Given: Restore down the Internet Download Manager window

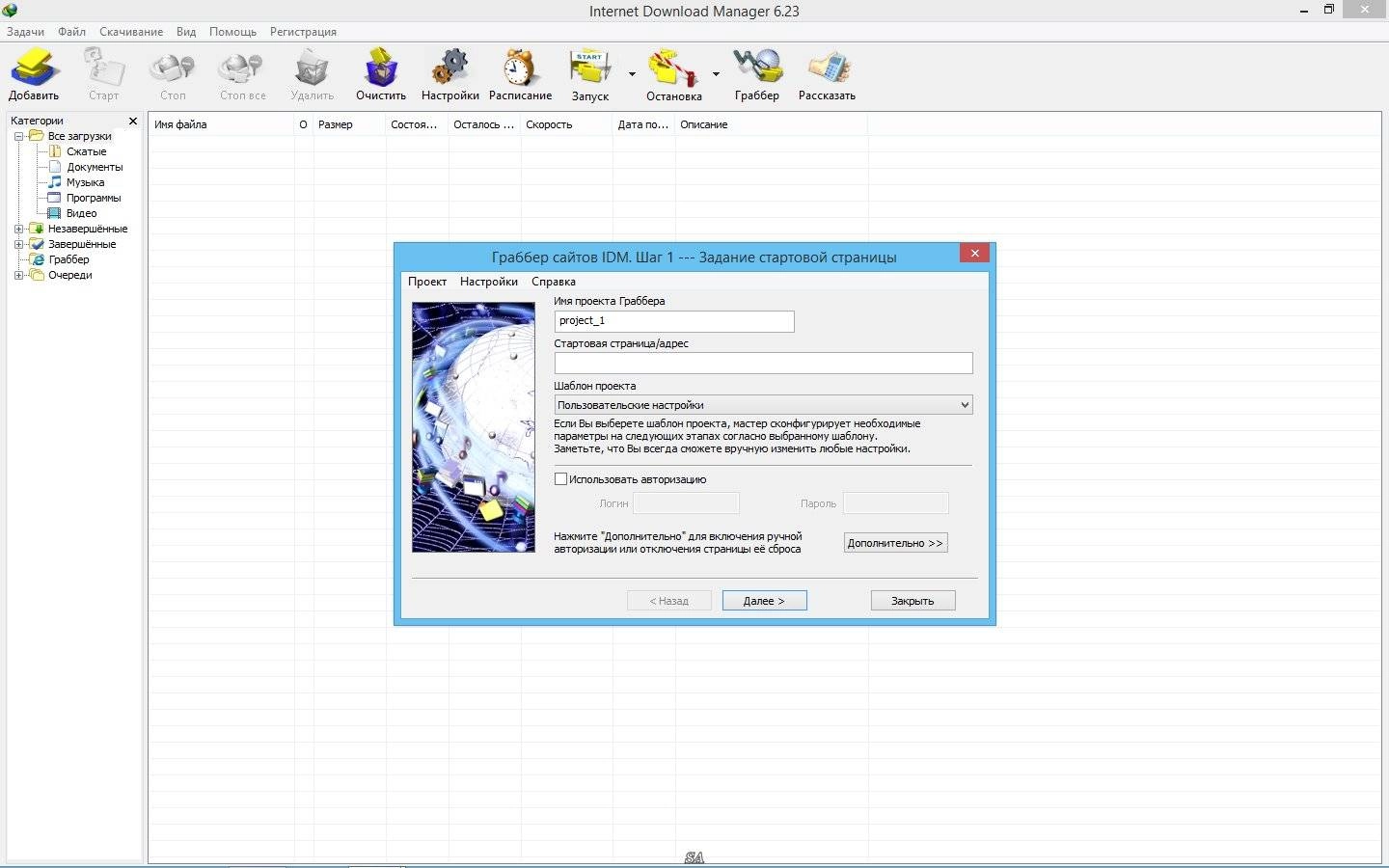Looking at the screenshot, I should [1329, 10].
